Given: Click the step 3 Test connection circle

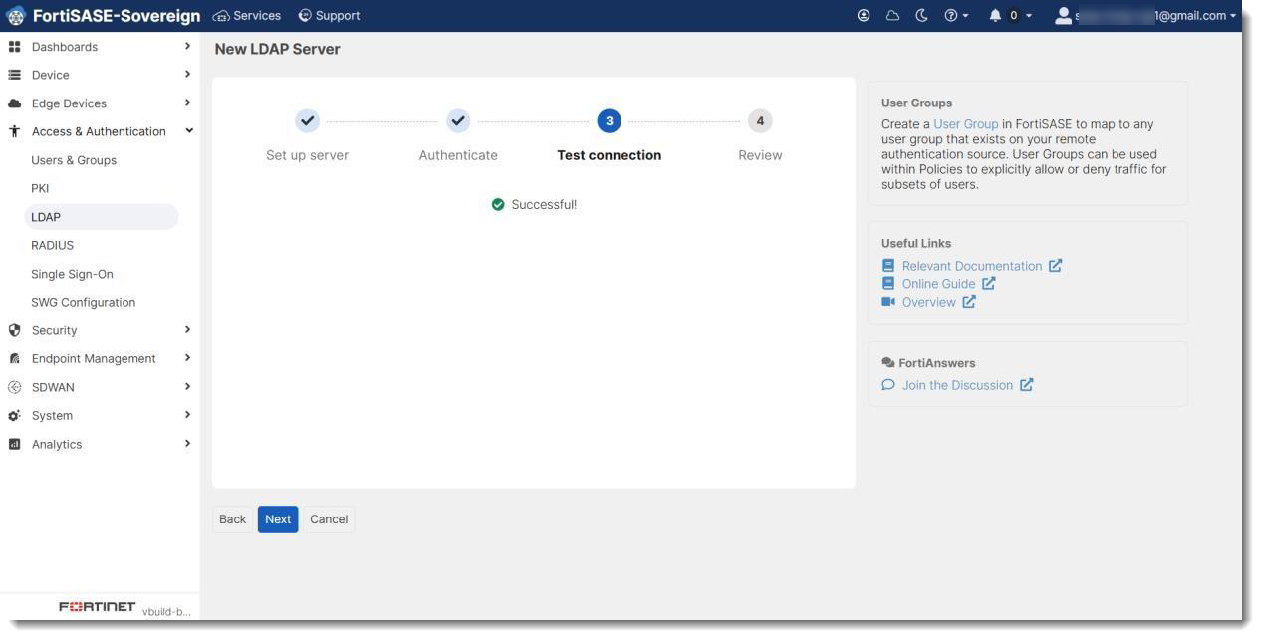Looking at the screenshot, I should [x=609, y=121].
